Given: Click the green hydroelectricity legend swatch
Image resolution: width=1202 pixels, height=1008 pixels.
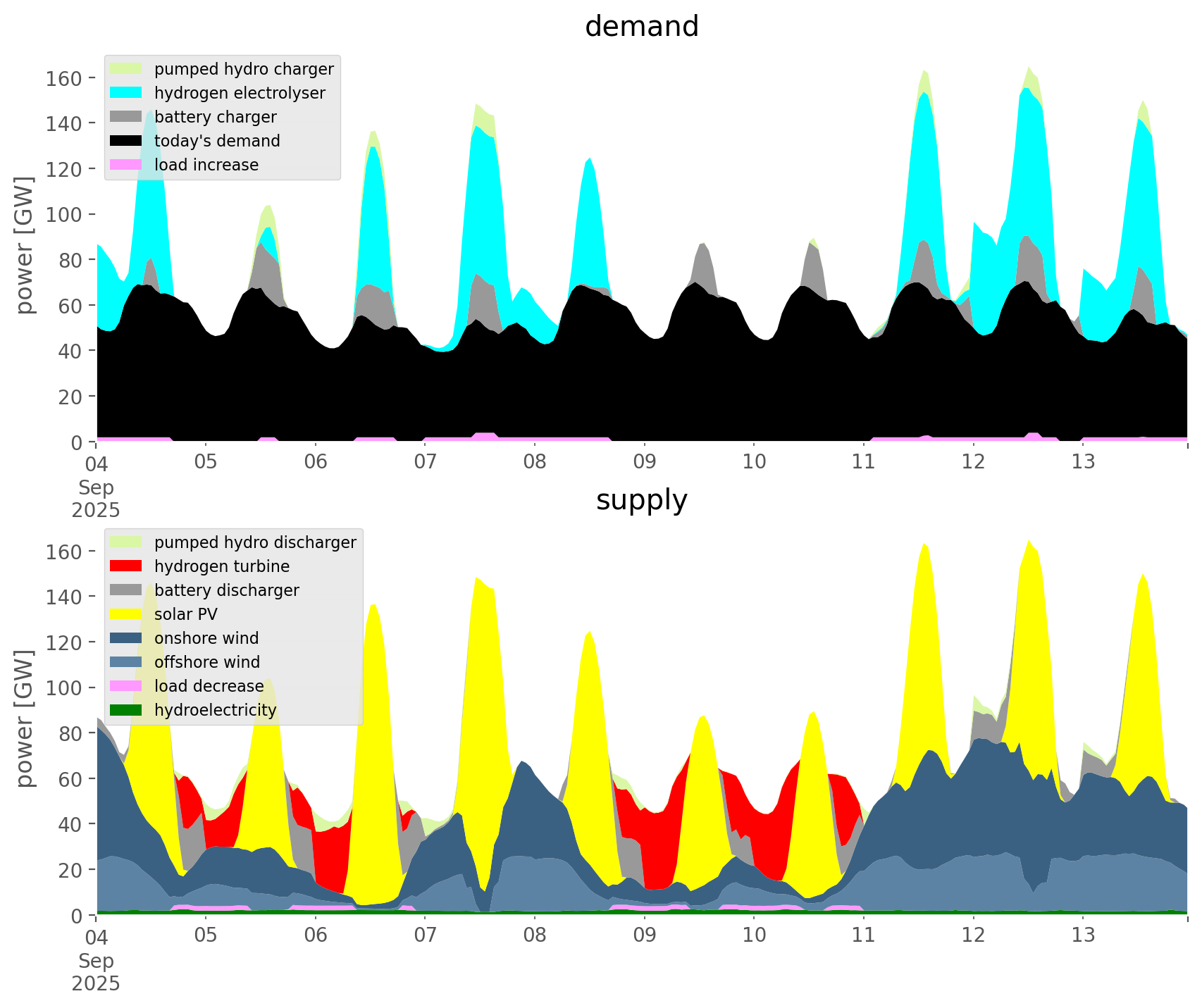Looking at the screenshot, I should tap(126, 710).
